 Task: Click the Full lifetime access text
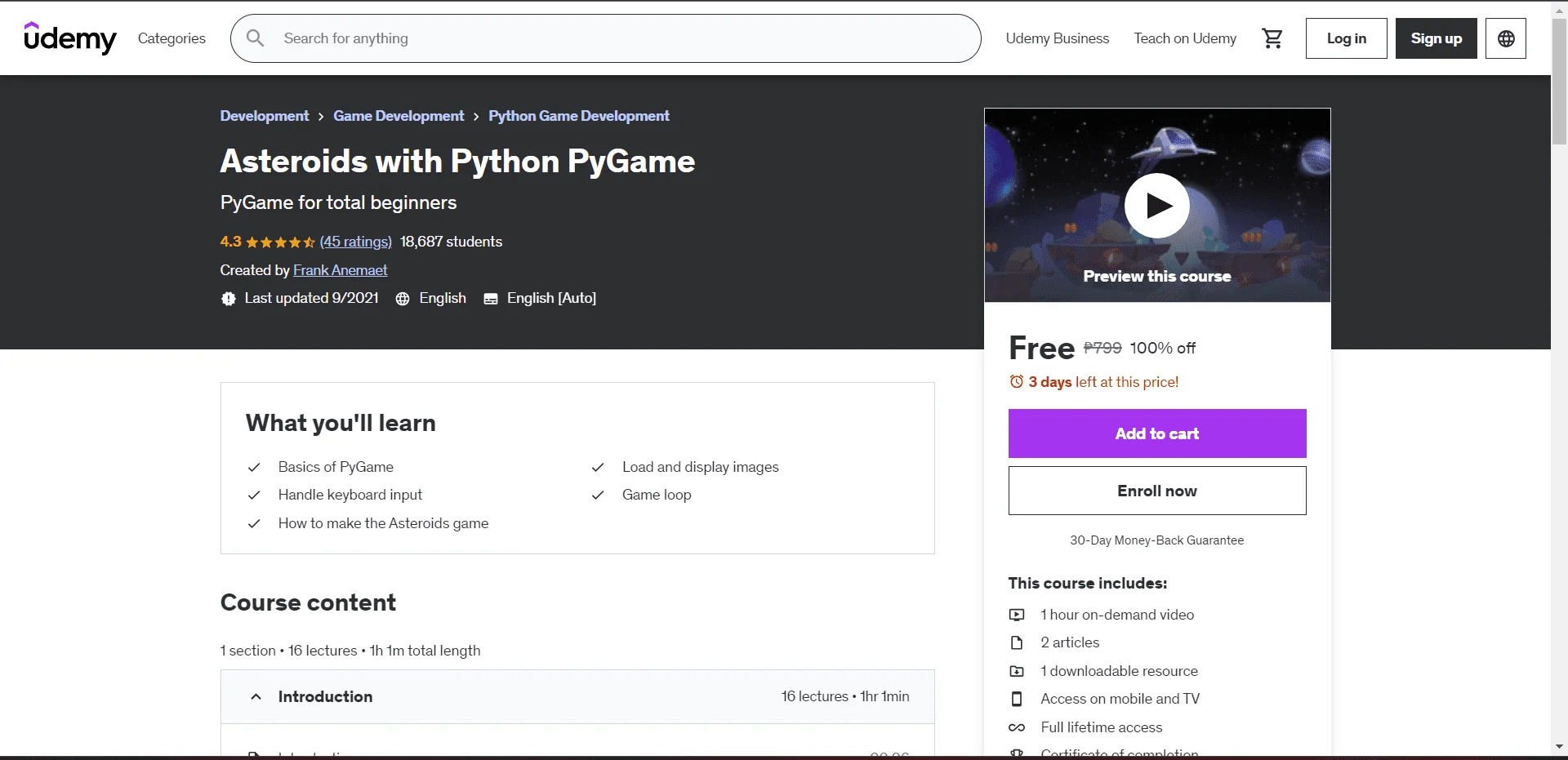1101,727
